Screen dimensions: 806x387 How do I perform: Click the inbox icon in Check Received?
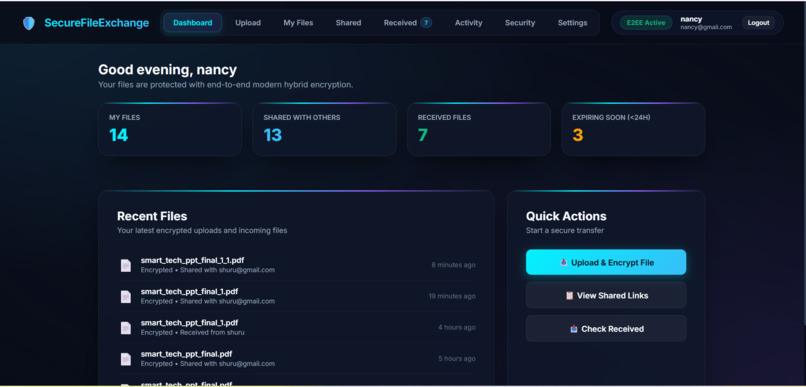pyautogui.click(x=574, y=329)
